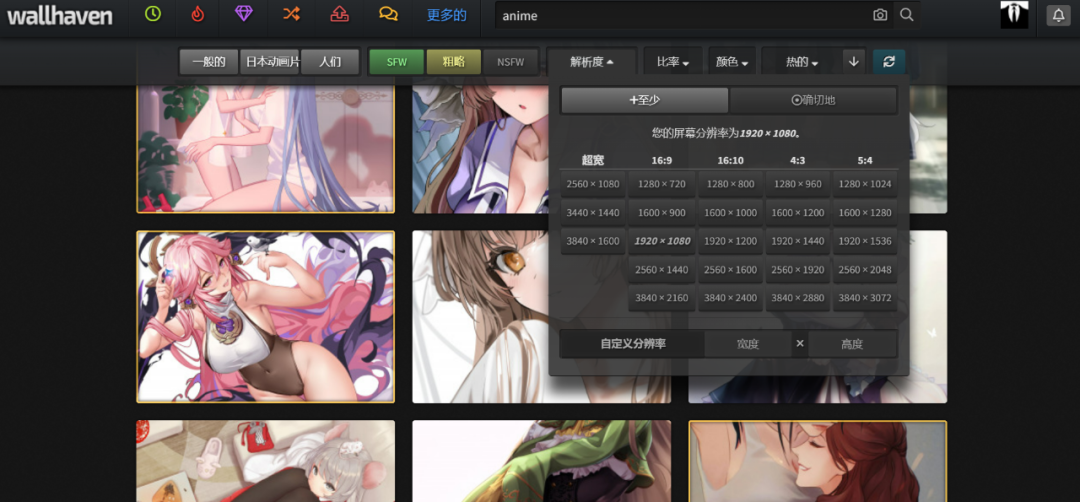Choose resolution 1920 × 1536
1080x502 pixels.
point(865,241)
